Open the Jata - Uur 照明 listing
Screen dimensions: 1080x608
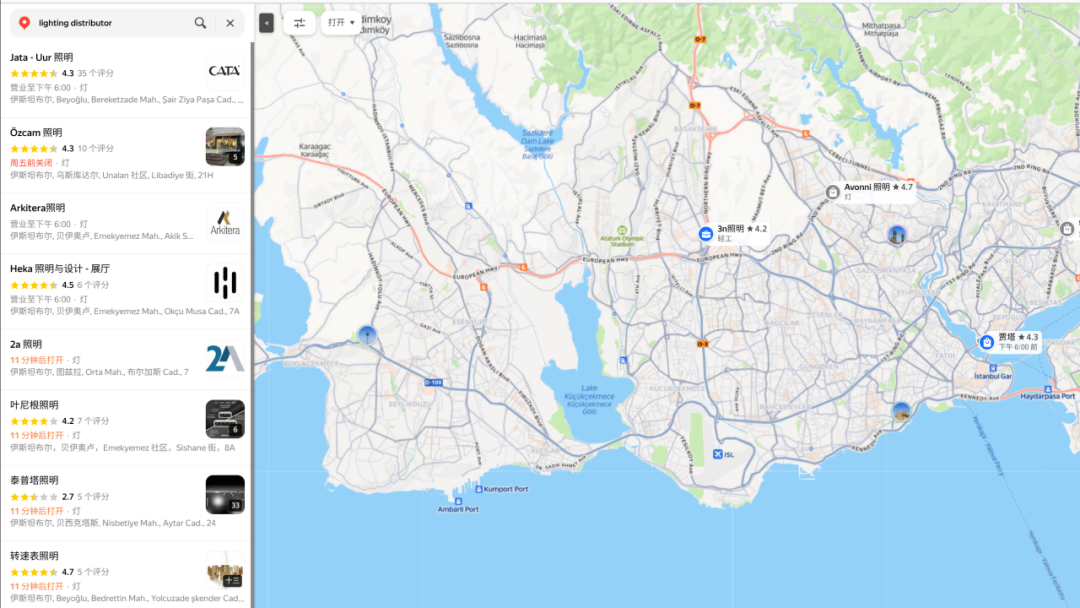point(42,58)
